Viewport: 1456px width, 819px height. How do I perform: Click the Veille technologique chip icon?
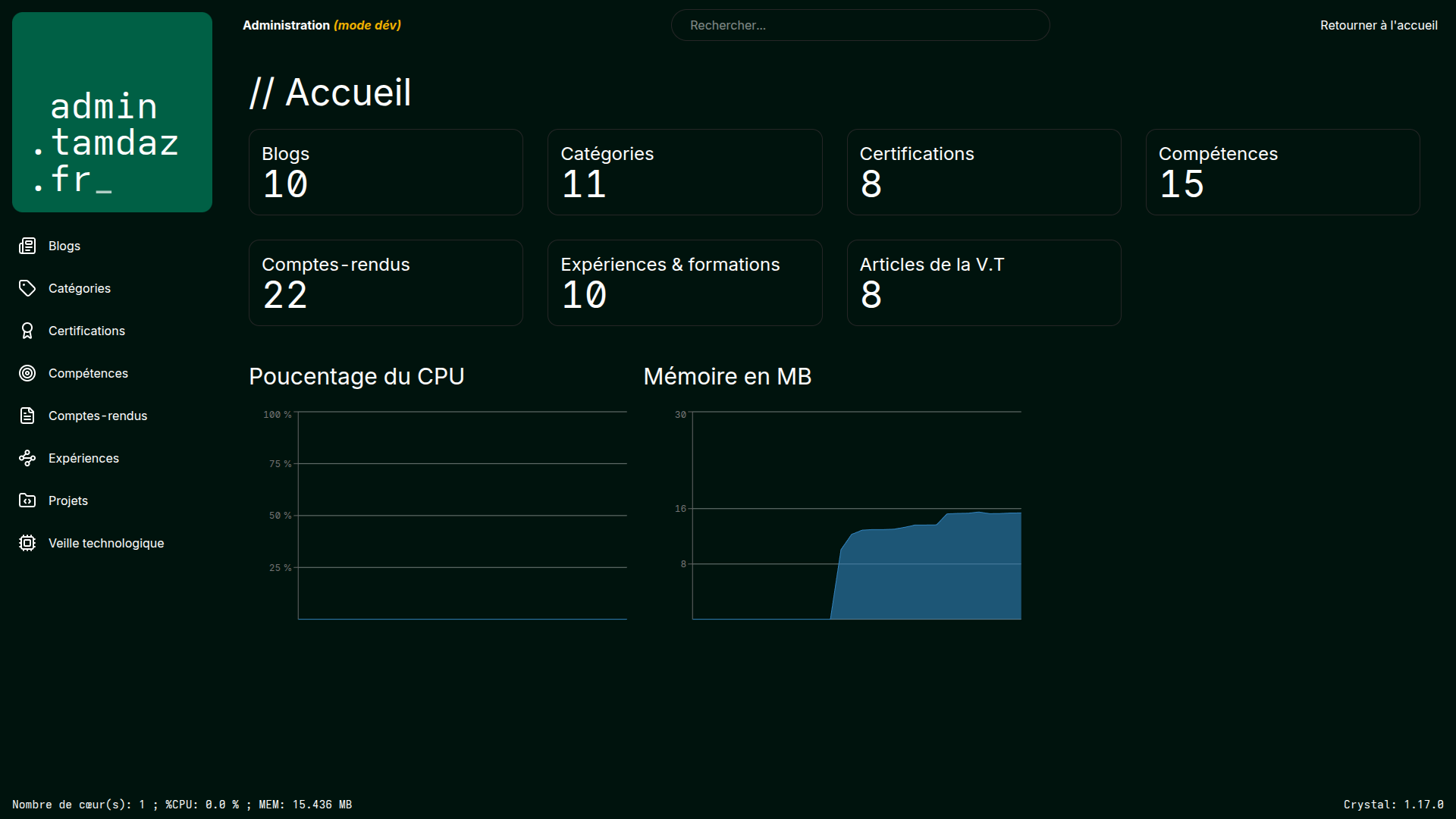tap(27, 543)
